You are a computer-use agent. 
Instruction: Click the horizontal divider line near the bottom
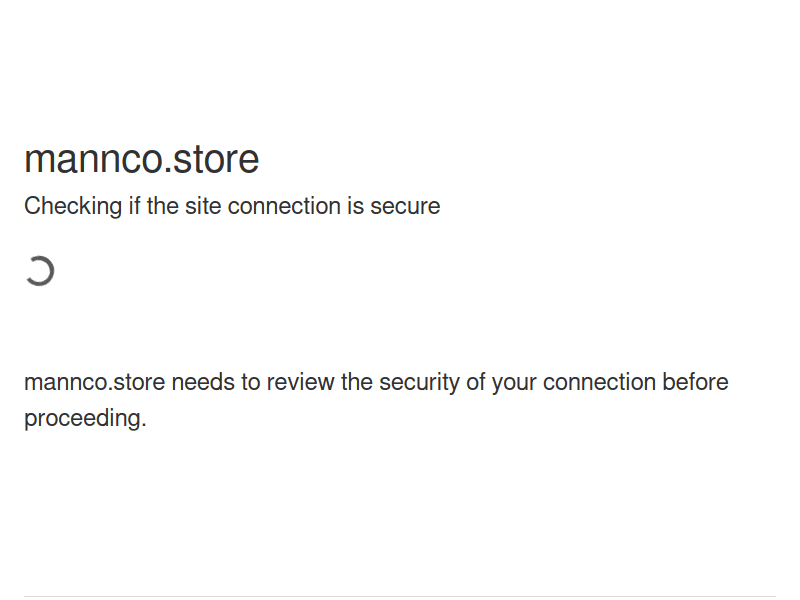(x=400, y=597)
